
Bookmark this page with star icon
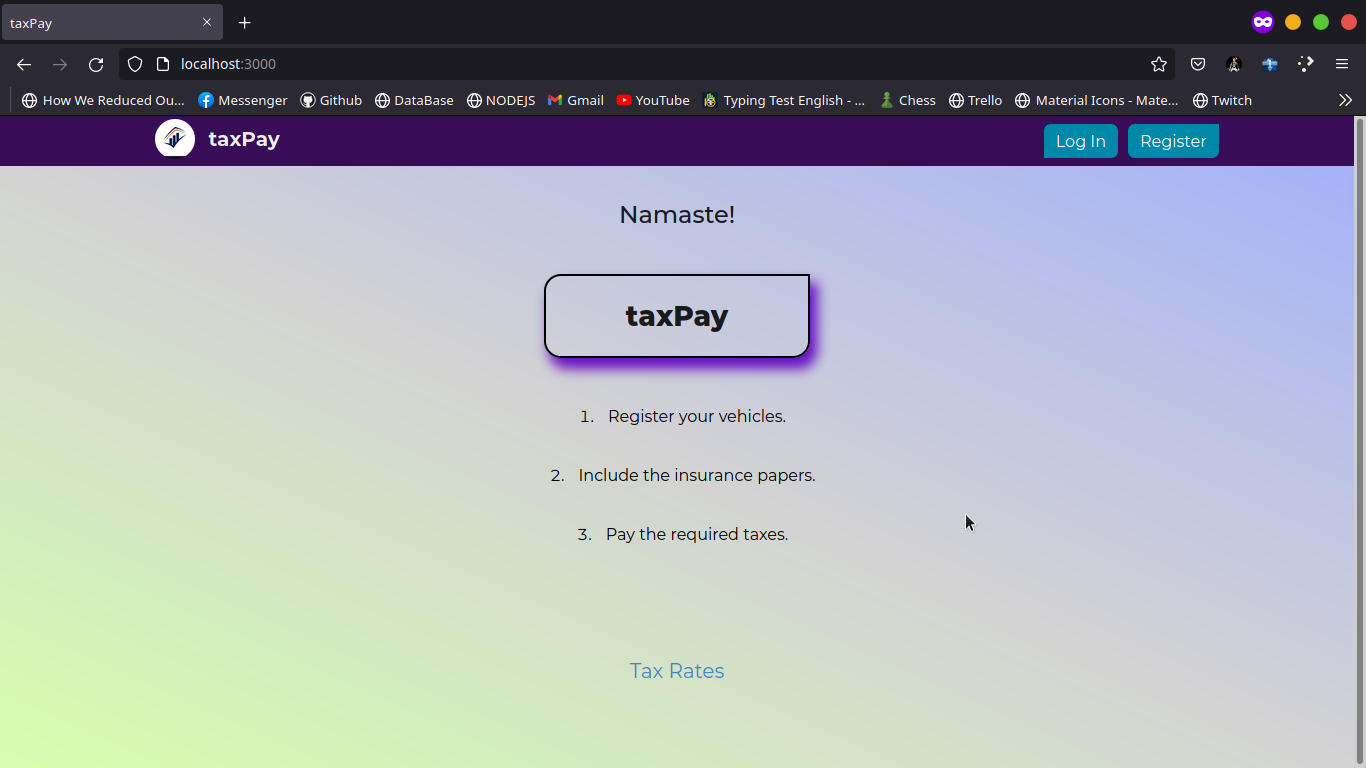pyautogui.click(x=1159, y=64)
